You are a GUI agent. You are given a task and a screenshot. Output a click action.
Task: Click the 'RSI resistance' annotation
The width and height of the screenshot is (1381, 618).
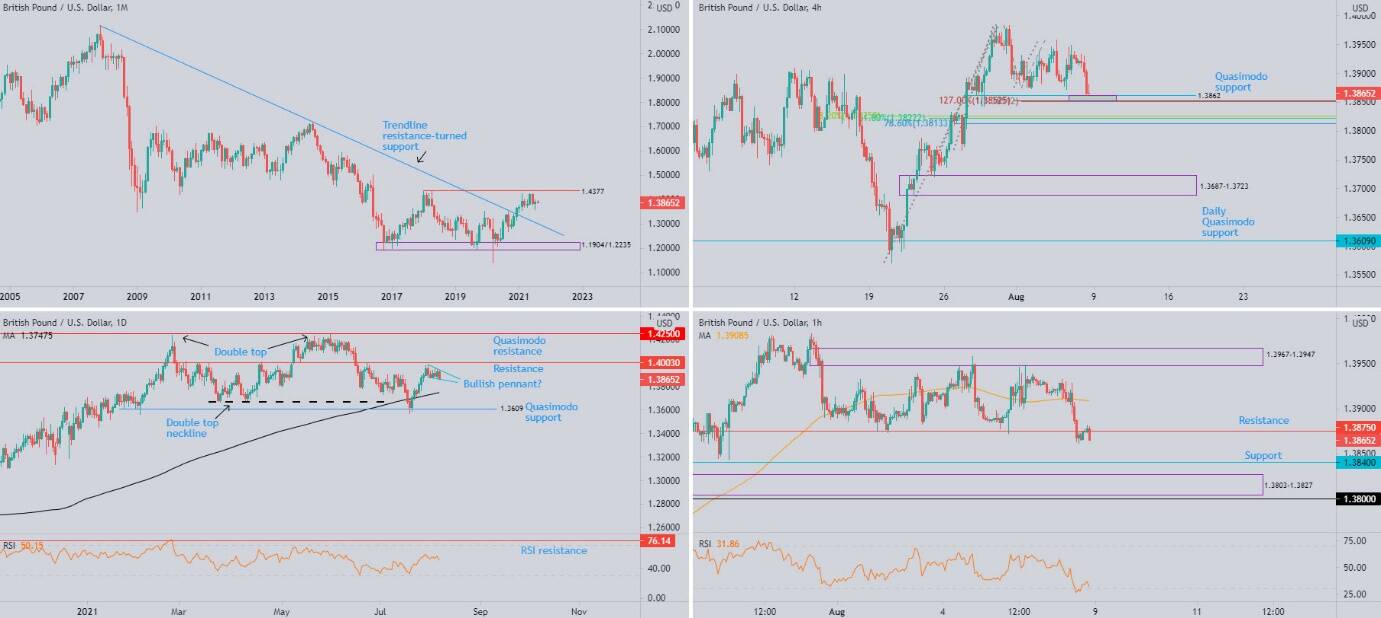[x=553, y=551]
